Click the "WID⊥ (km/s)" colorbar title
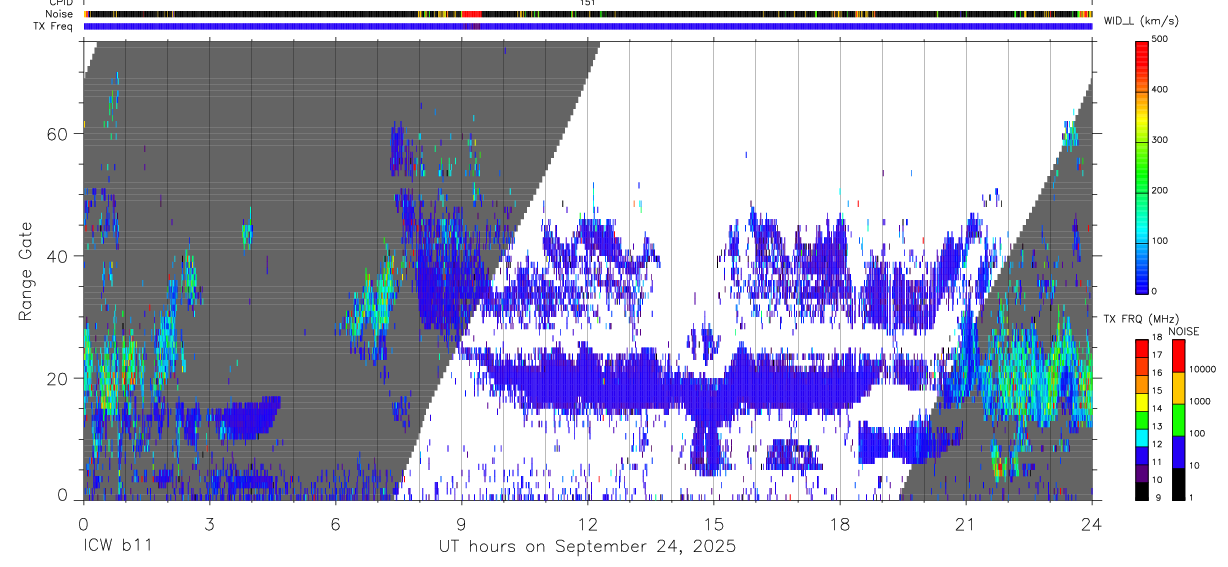The height and width of the screenshot is (567, 1228). (x=1143, y=21)
